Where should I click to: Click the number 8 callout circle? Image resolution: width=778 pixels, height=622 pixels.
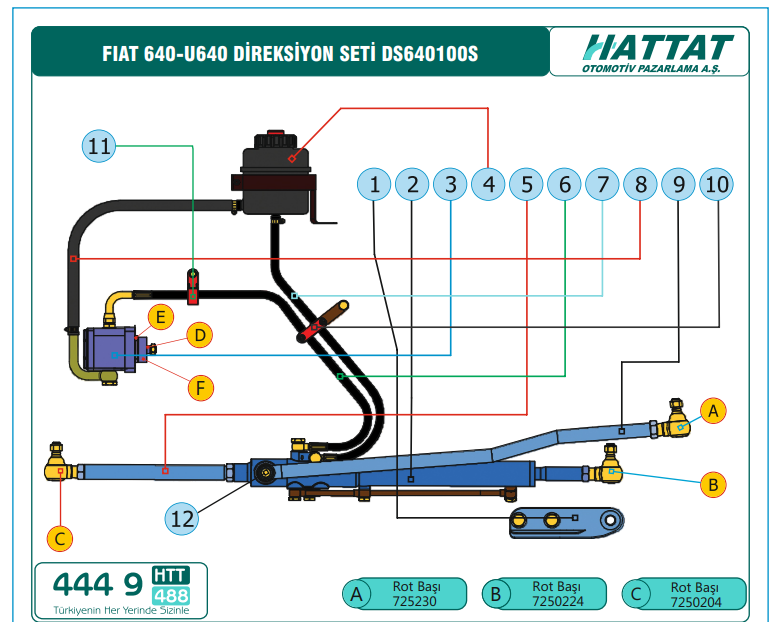641,185
